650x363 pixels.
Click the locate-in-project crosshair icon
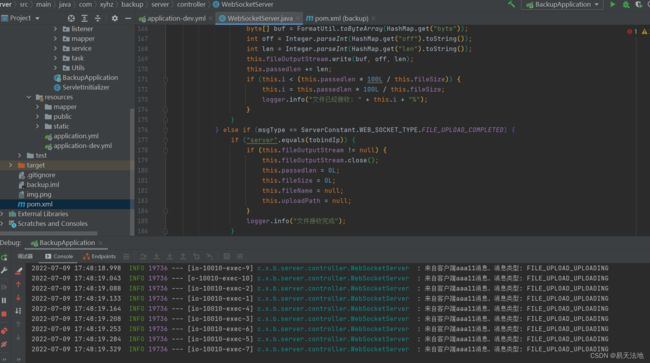pos(71,18)
